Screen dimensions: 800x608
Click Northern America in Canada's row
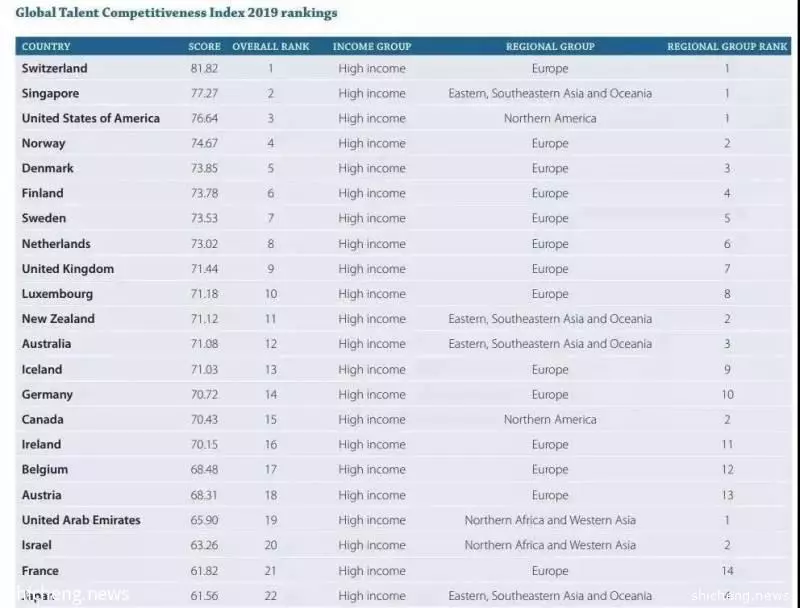[x=550, y=419]
